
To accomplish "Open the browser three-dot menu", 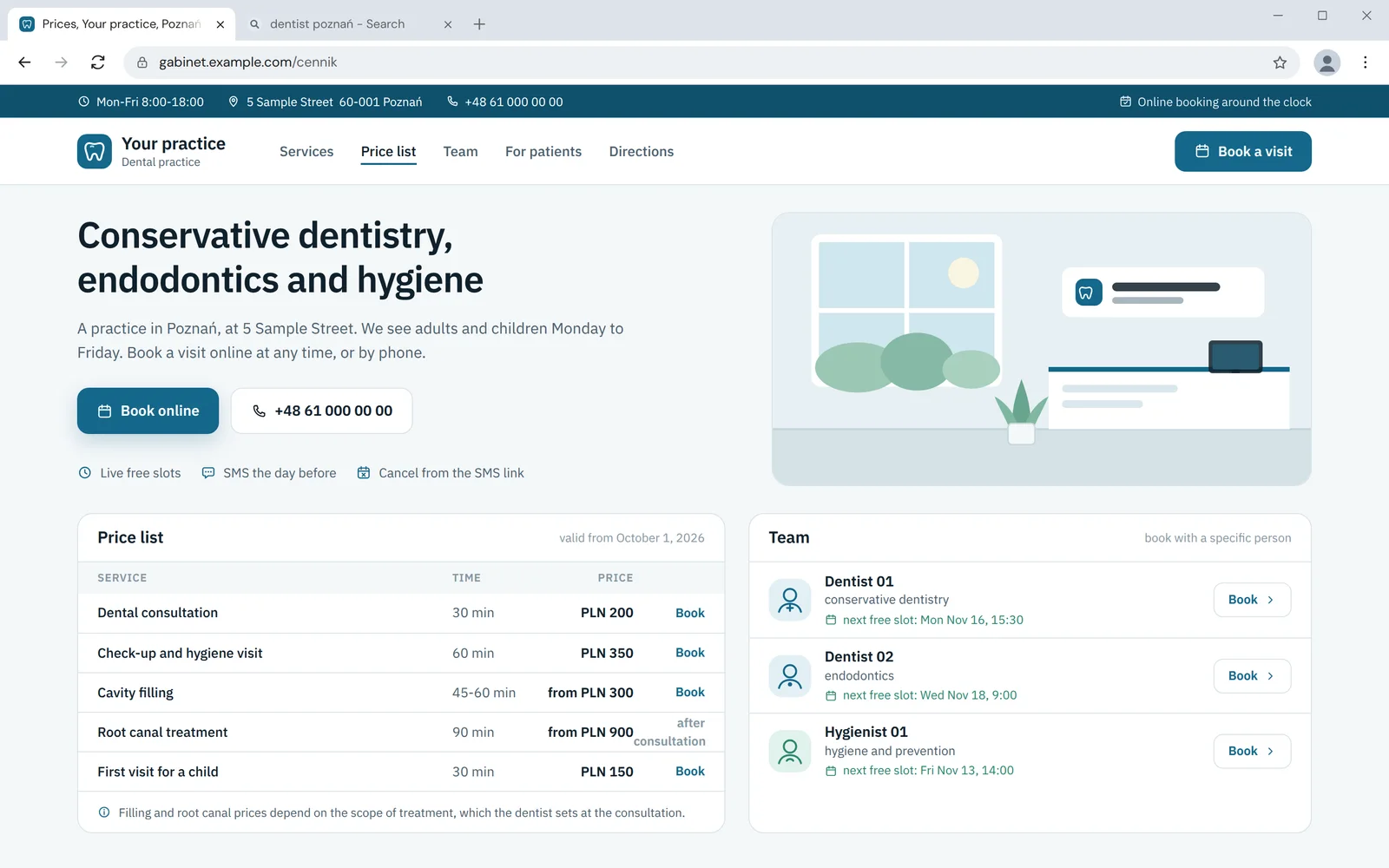I will click(1366, 62).
